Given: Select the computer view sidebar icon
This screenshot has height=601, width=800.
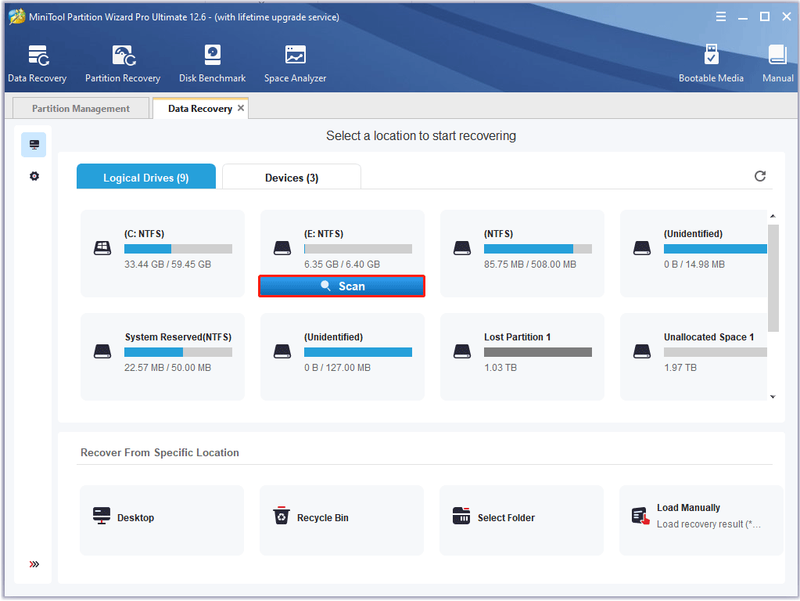Looking at the screenshot, I should 34,145.
